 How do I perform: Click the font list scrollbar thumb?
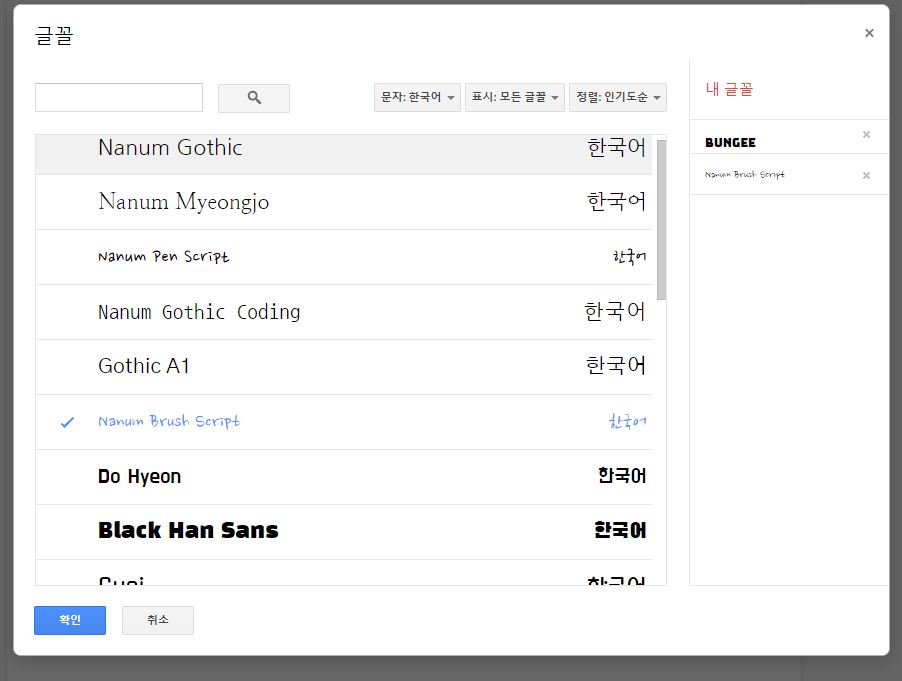click(x=662, y=220)
